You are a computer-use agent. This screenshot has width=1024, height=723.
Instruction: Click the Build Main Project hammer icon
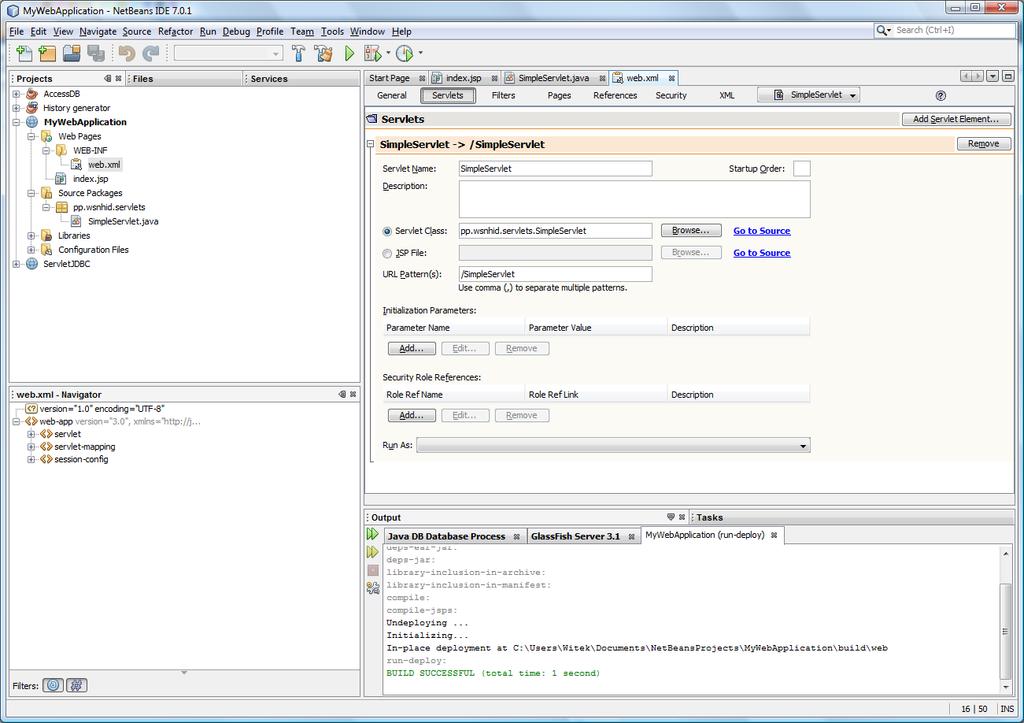pyautogui.click(x=298, y=54)
